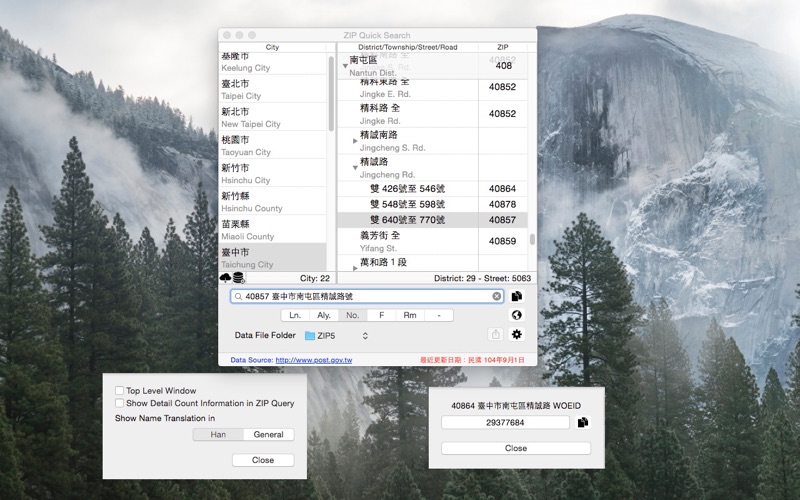800x500 pixels.
Task: Enable Top Level Window checkbox
Action: [x=119, y=390]
